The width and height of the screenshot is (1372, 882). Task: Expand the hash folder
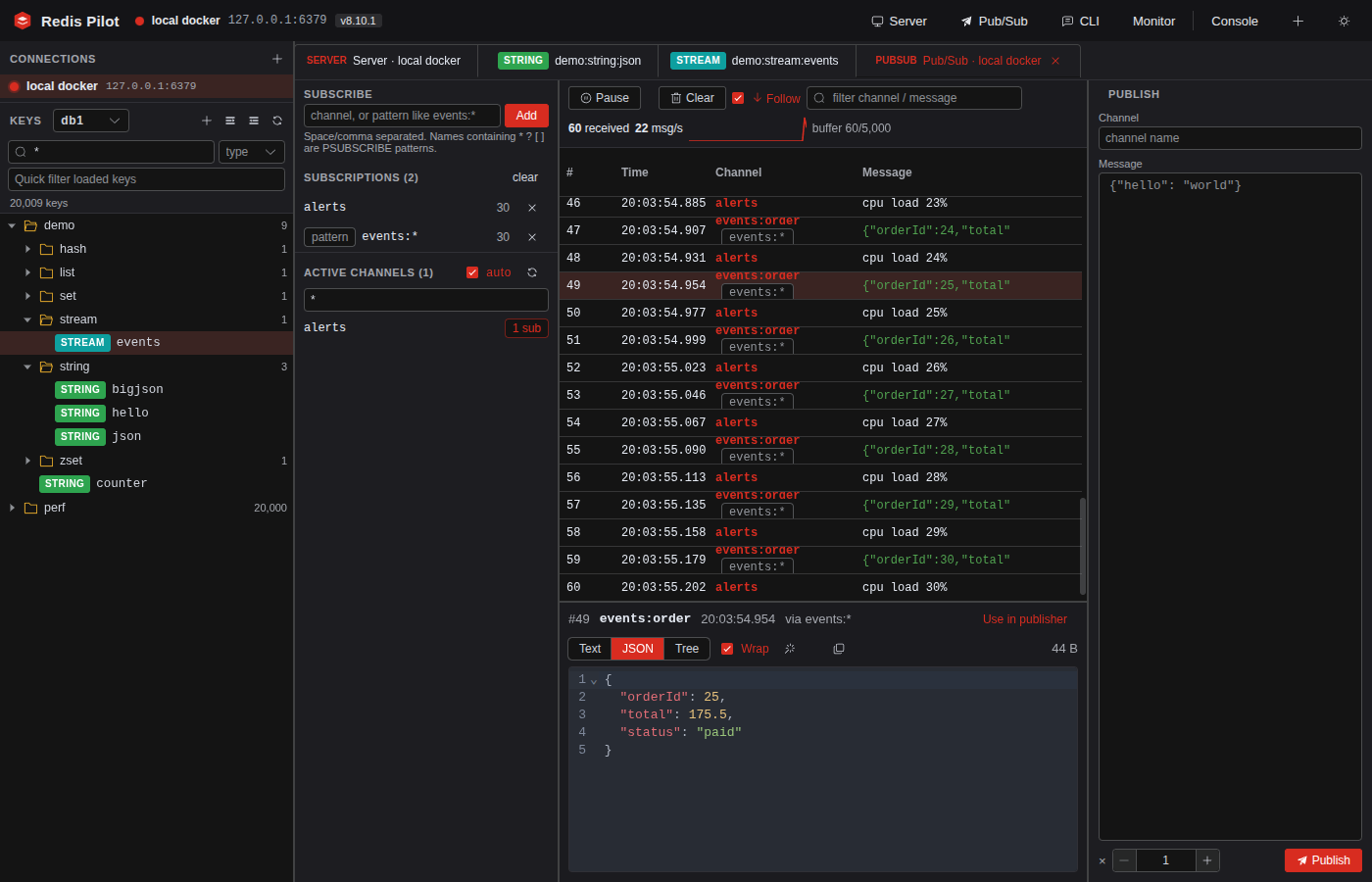point(27,249)
